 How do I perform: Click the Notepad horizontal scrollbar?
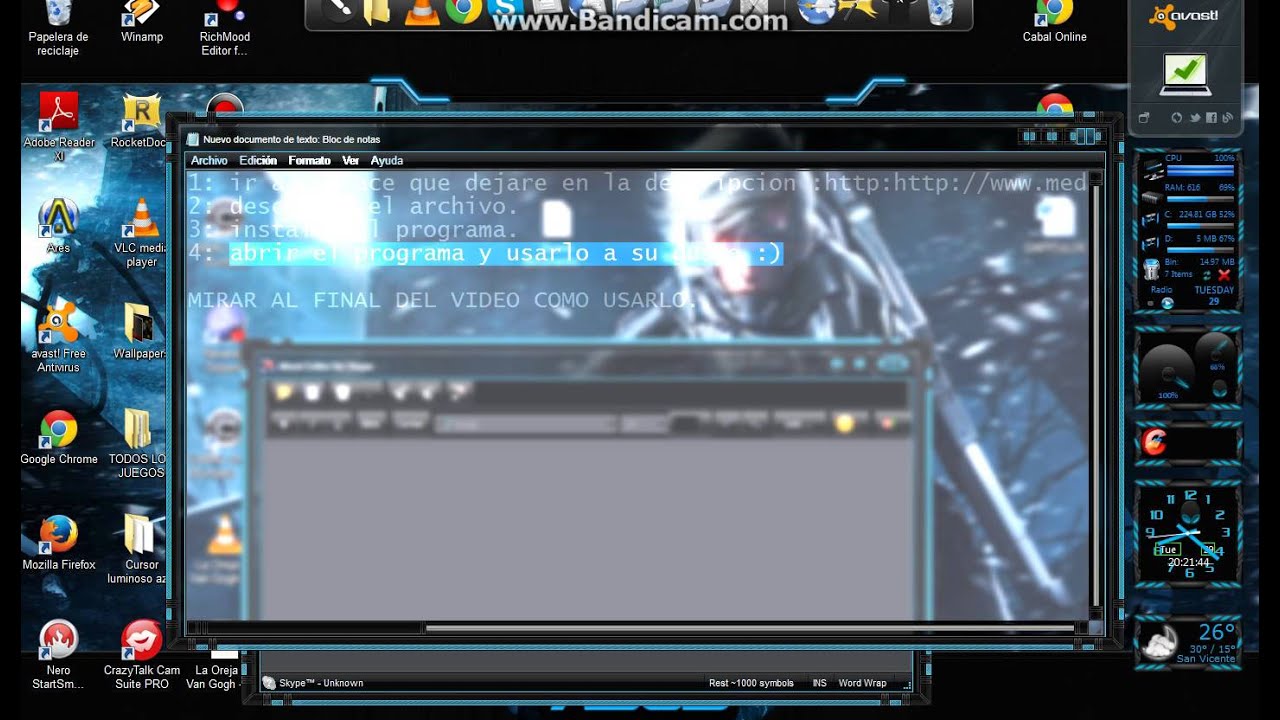click(x=638, y=628)
